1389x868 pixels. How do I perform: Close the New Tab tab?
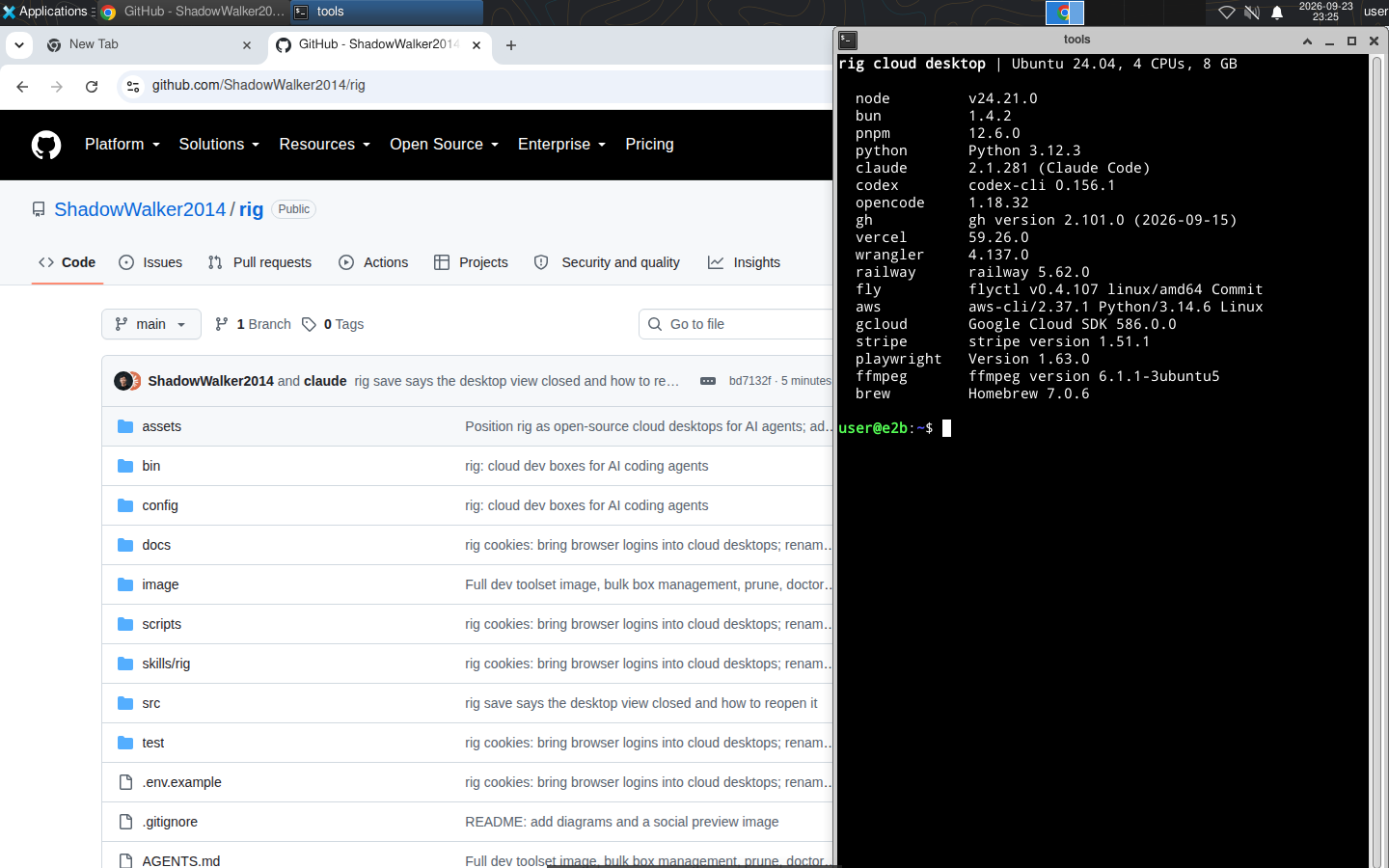point(247,45)
